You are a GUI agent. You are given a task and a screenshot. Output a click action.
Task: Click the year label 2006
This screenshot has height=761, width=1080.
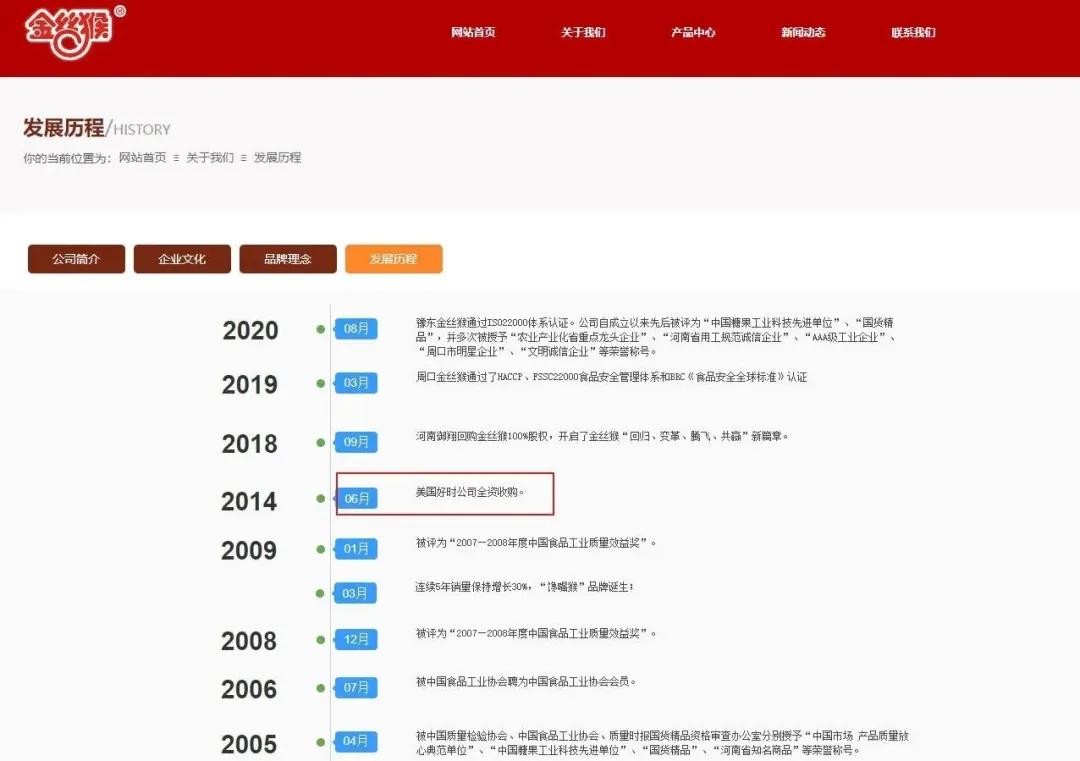(x=249, y=689)
